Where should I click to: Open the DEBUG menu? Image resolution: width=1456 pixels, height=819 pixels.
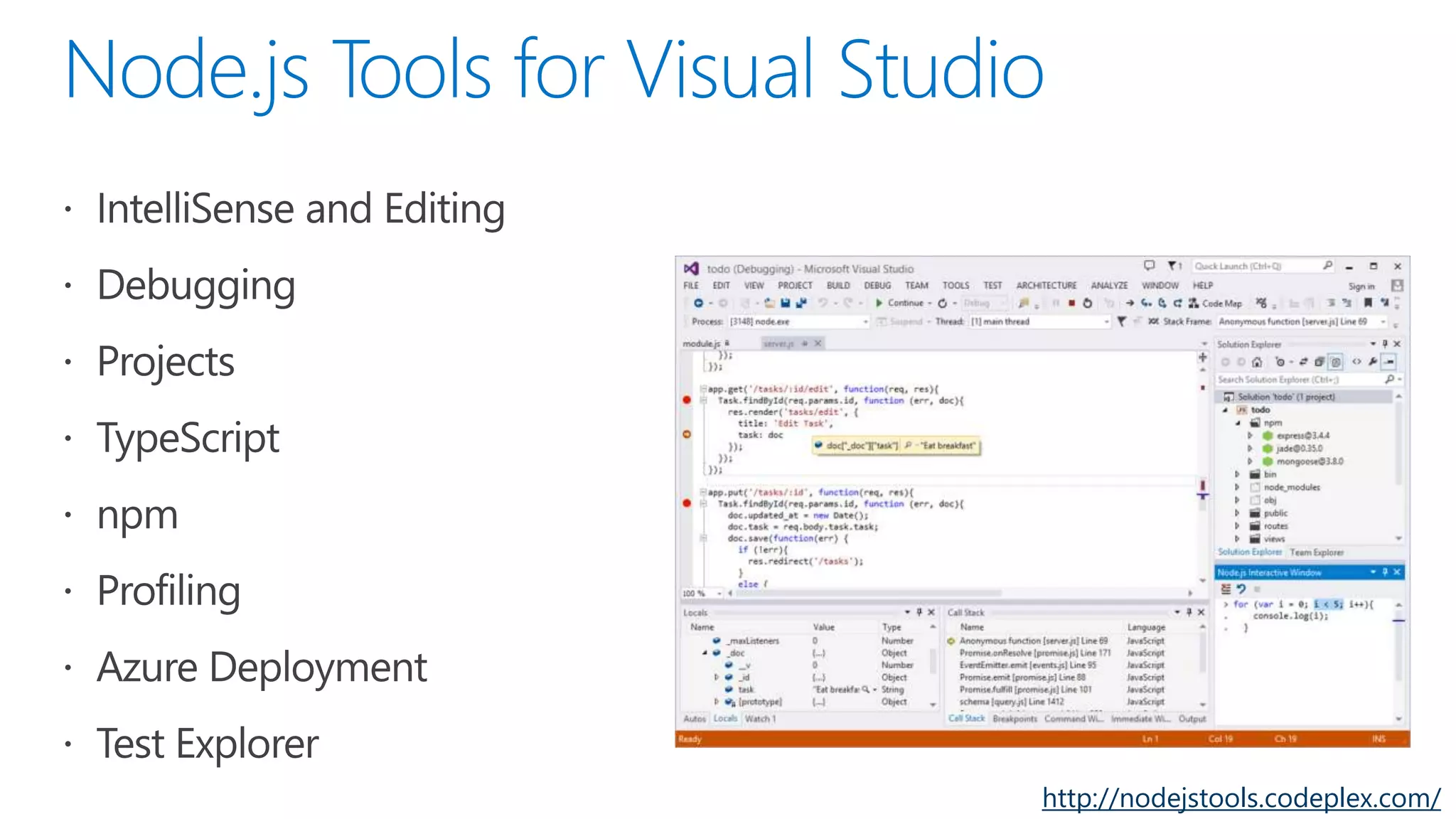pyautogui.click(x=877, y=286)
